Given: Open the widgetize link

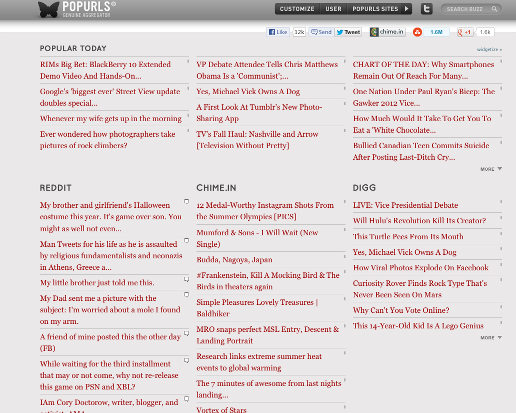Looking at the screenshot, I should click(x=489, y=49).
